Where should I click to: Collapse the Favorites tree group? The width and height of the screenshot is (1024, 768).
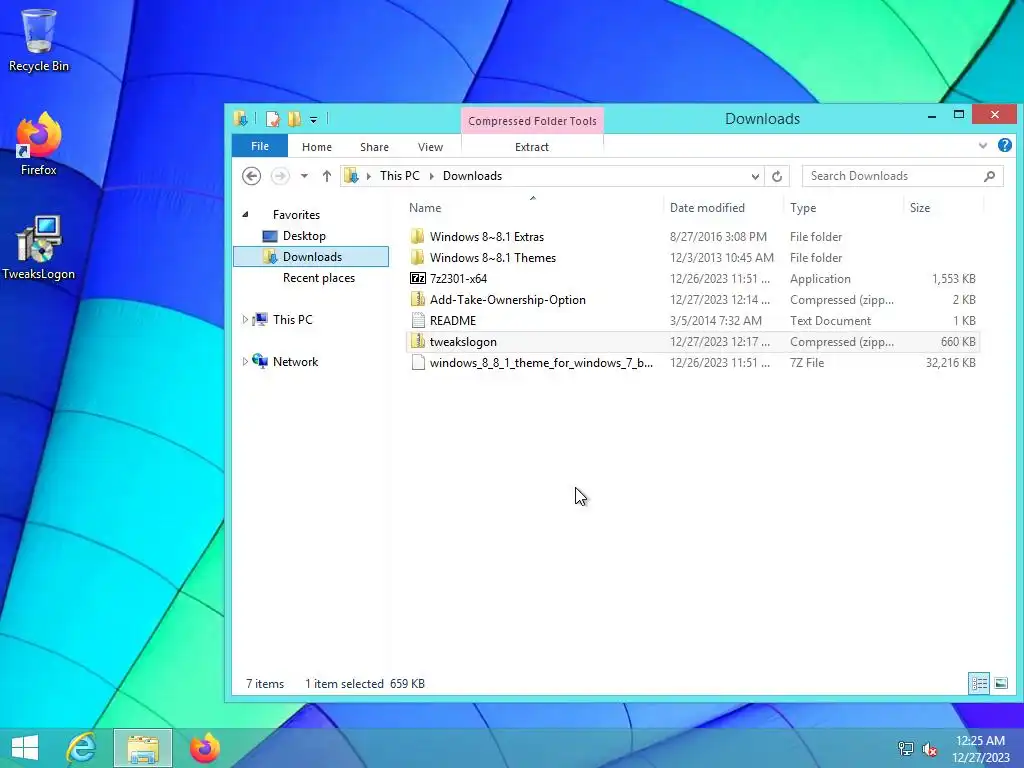point(246,214)
